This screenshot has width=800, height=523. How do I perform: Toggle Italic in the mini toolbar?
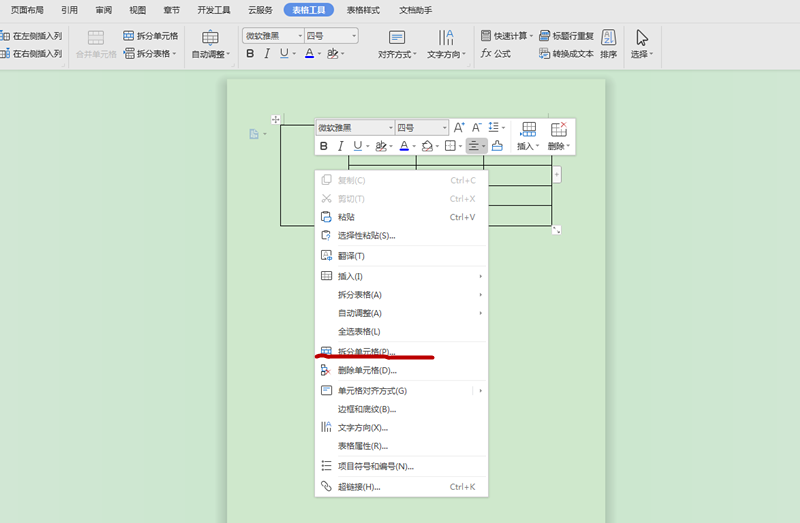[x=340, y=146]
